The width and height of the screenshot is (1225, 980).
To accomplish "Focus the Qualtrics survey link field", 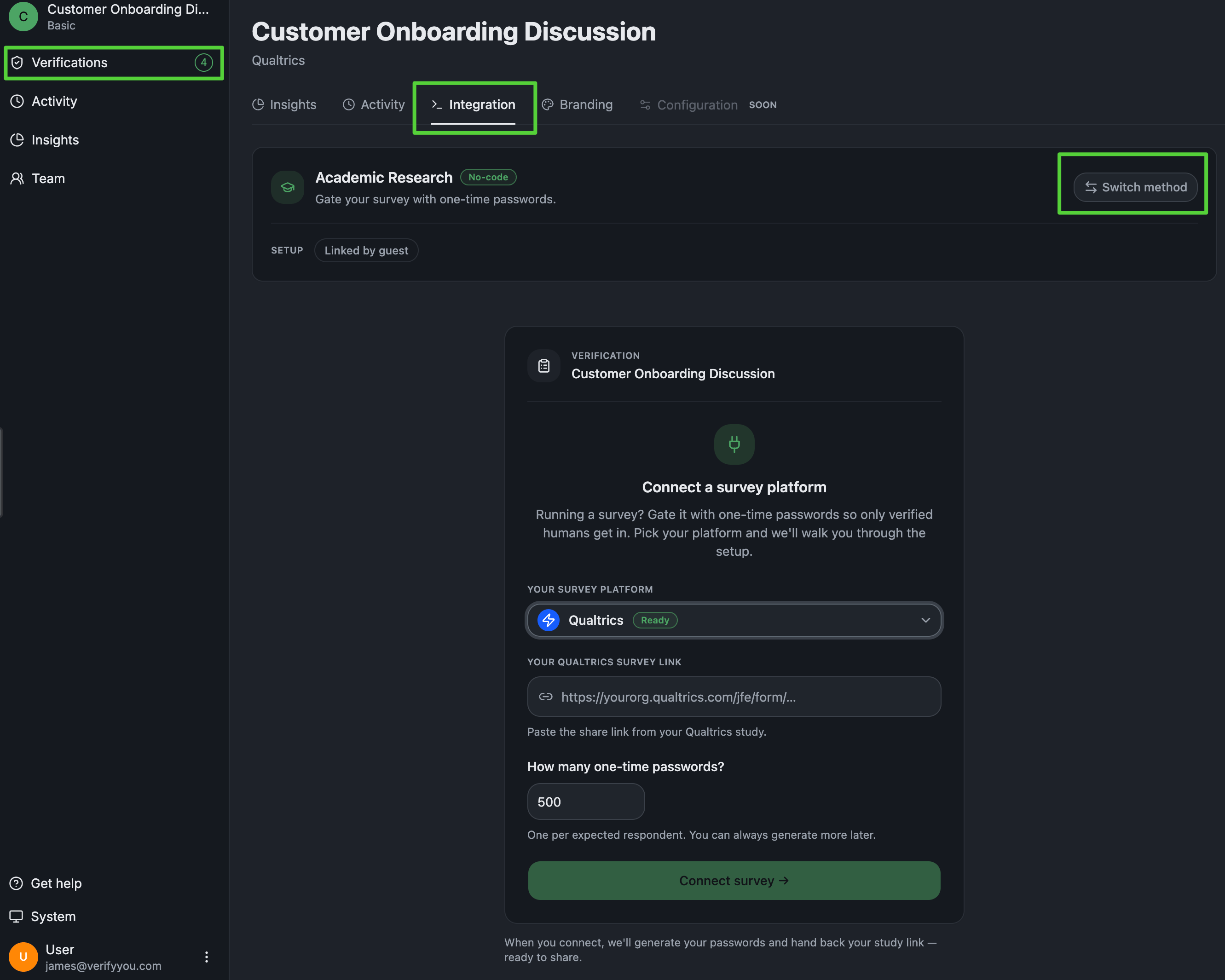I will pyautogui.click(x=734, y=697).
